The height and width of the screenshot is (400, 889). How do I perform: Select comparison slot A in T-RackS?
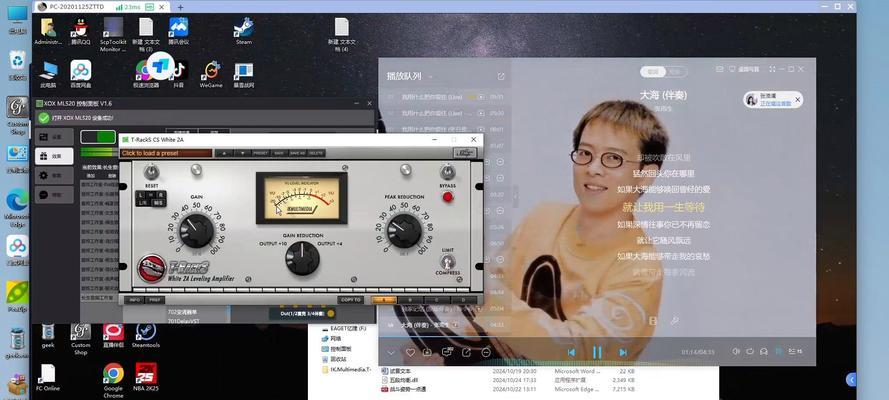[x=384, y=300]
